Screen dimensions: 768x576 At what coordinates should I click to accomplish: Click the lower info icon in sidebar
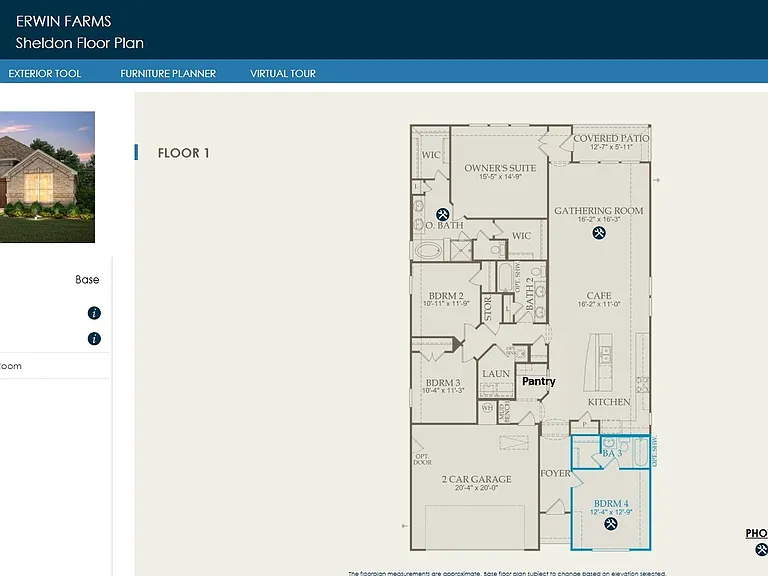tap(94, 338)
